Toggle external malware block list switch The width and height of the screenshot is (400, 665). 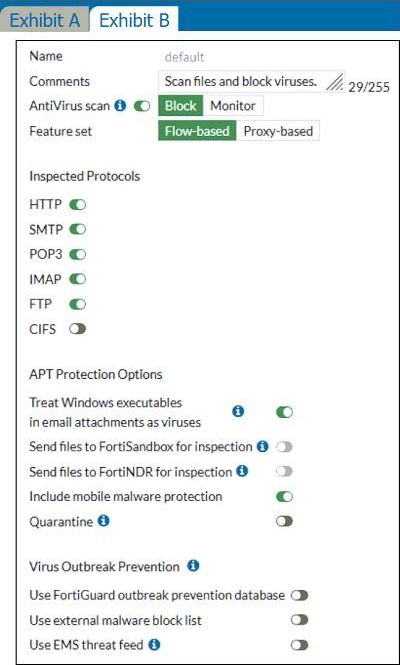pyautogui.click(x=299, y=620)
